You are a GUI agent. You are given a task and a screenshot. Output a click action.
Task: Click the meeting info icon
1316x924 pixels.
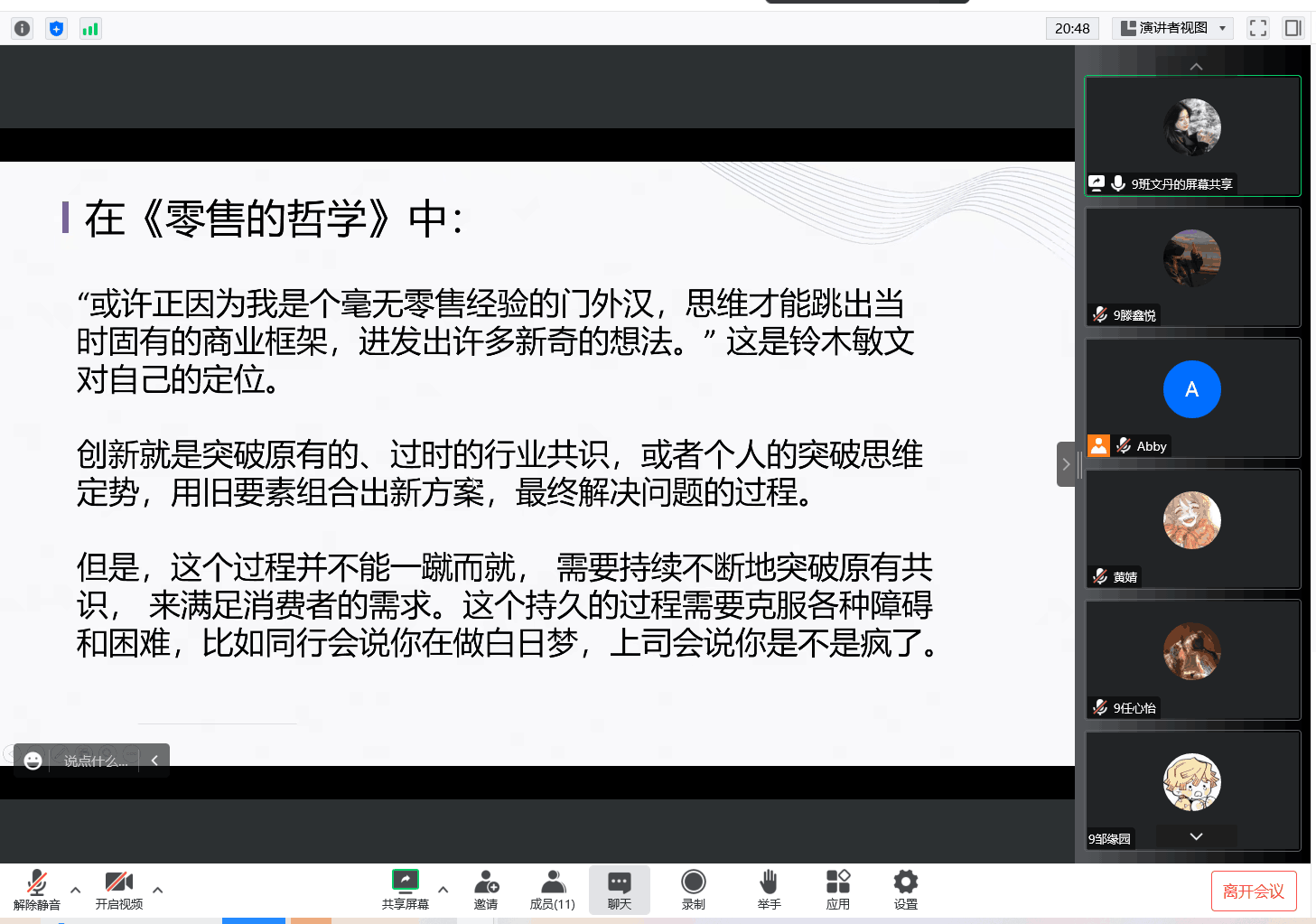click(23, 28)
